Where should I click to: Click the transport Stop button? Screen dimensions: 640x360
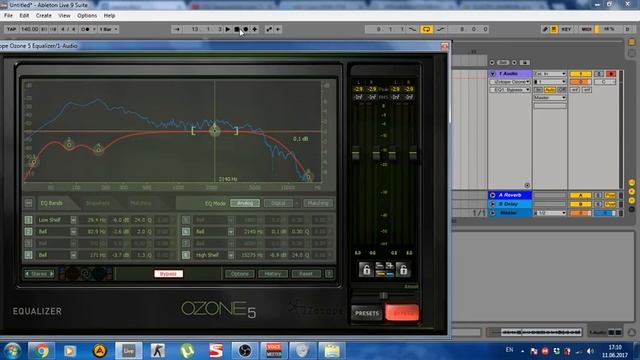click(x=237, y=29)
